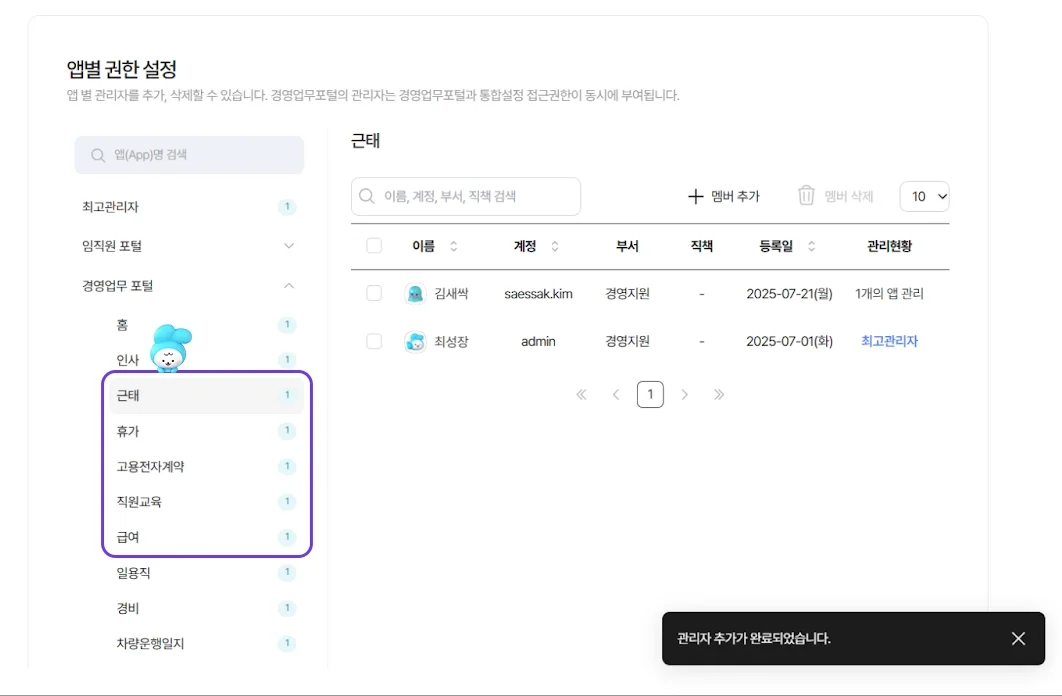The width and height of the screenshot is (1062, 696).
Task: Click the trash icon for 멤버 삭제
Action: (x=805, y=196)
